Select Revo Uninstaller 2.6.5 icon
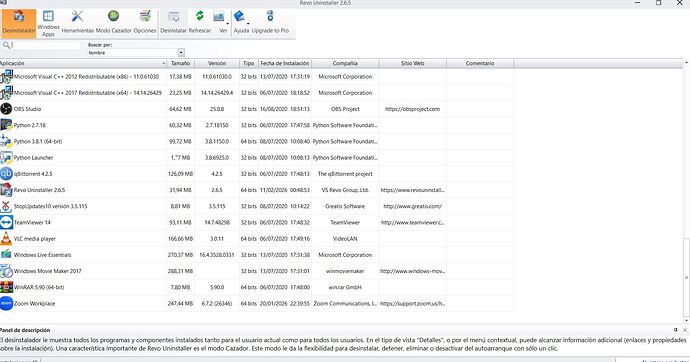 click(x=6, y=190)
